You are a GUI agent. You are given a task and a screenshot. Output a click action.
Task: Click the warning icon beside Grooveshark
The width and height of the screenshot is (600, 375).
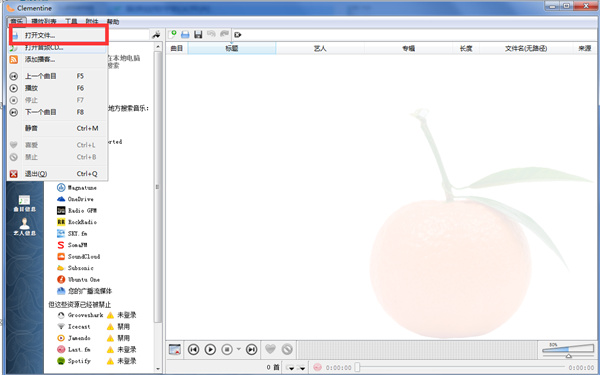point(110,315)
